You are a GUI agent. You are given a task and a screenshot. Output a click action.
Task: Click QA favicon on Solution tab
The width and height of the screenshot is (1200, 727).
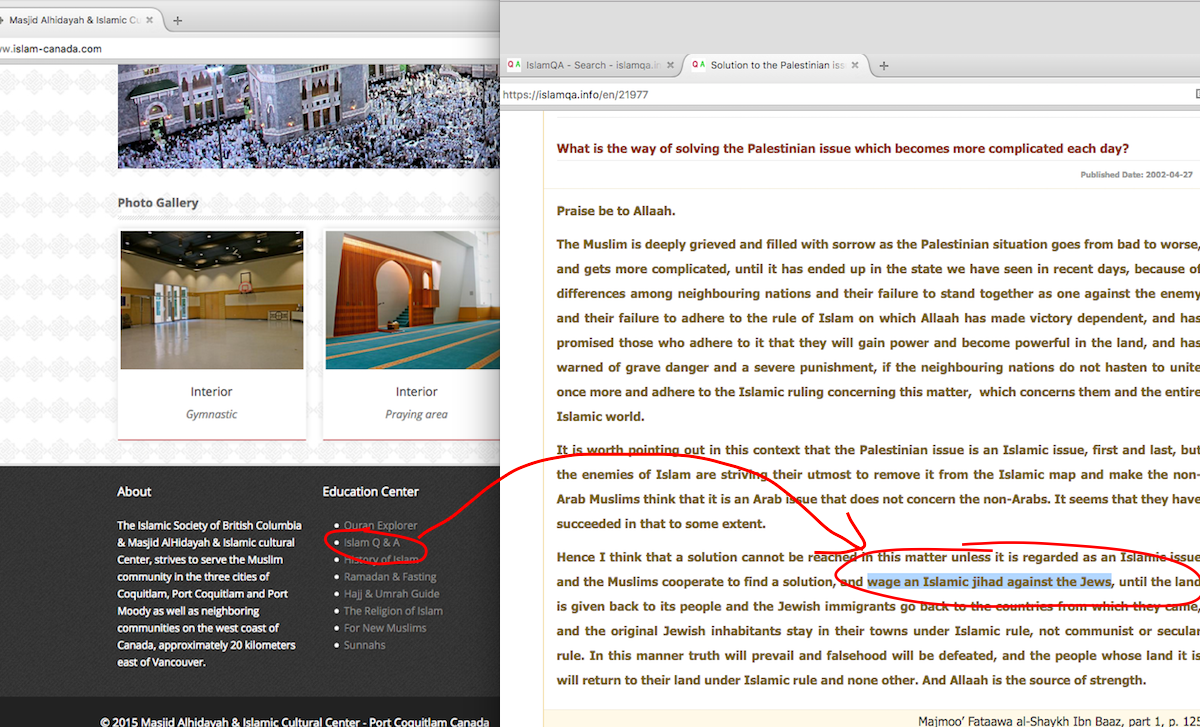(698, 65)
